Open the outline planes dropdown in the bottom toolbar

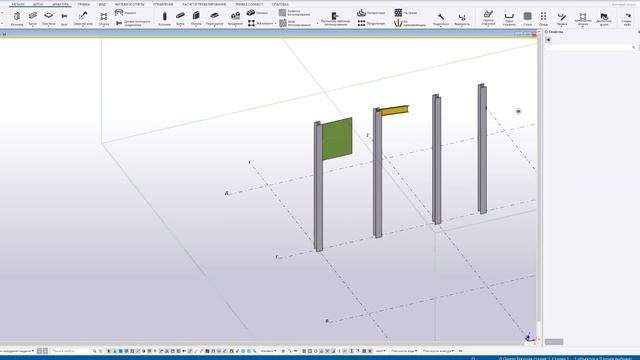(438, 351)
